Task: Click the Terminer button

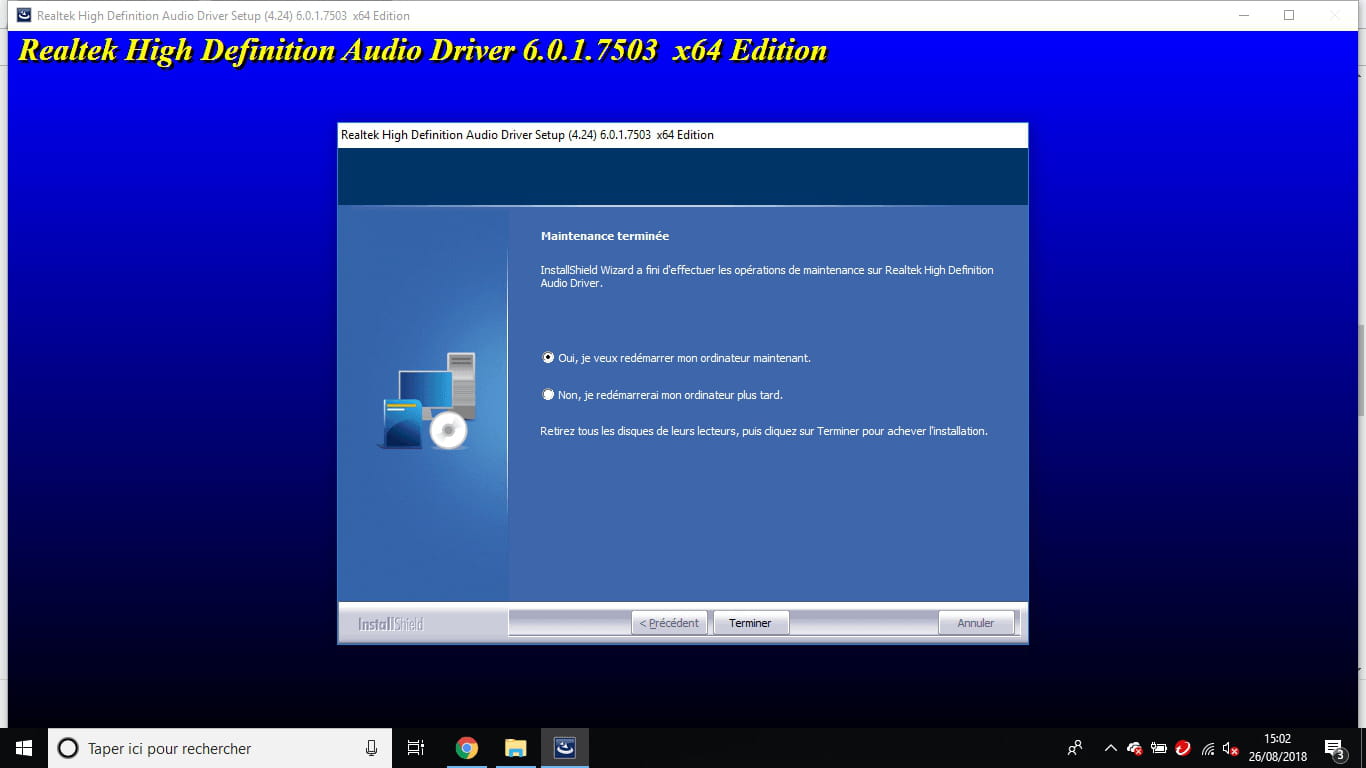Action: [750, 623]
